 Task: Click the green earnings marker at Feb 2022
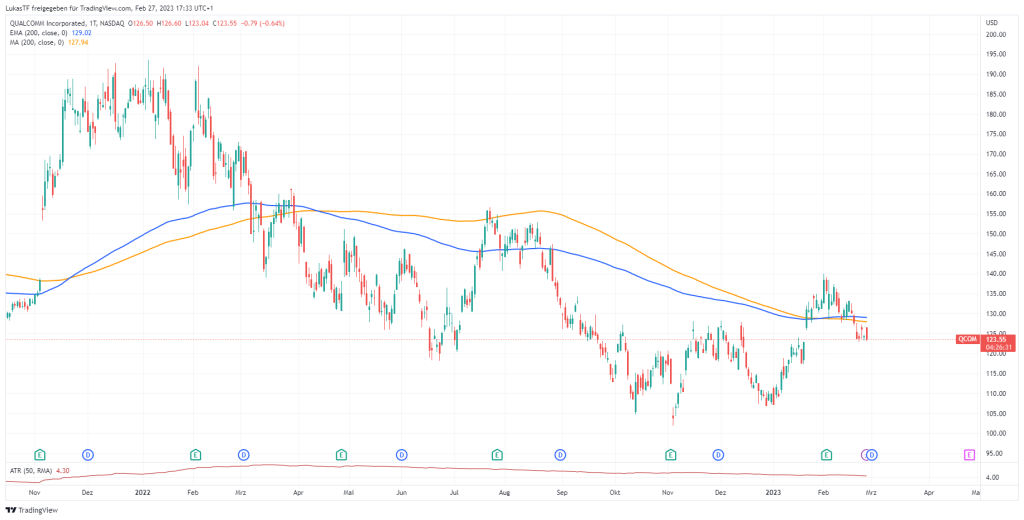pos(196,455)
